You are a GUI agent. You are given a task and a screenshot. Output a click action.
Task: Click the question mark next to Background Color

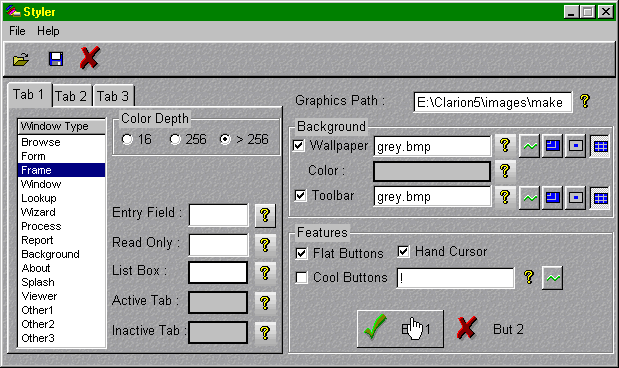point(505,171)
